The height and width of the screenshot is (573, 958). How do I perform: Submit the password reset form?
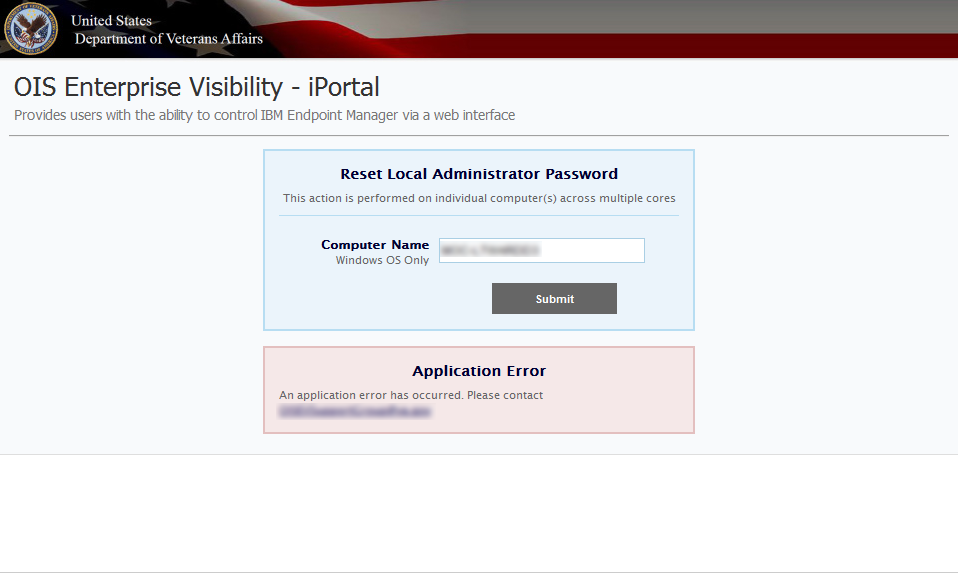point(554,299)
